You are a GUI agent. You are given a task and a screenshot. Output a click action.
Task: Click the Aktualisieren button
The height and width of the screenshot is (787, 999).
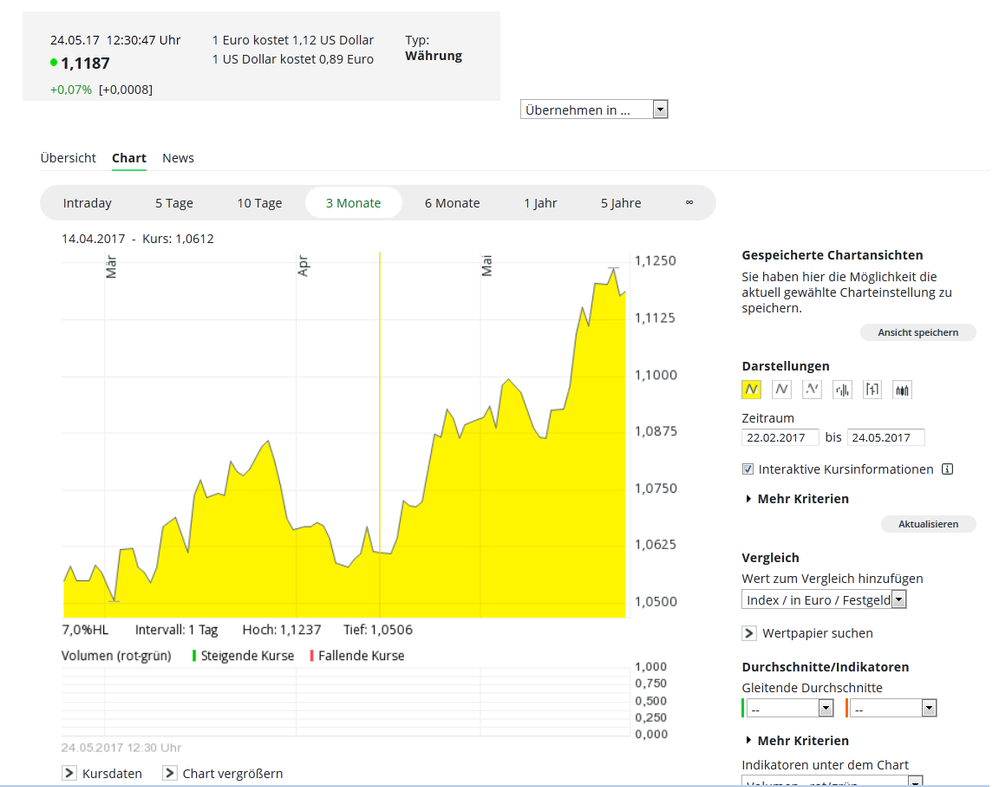click(928, 523)
